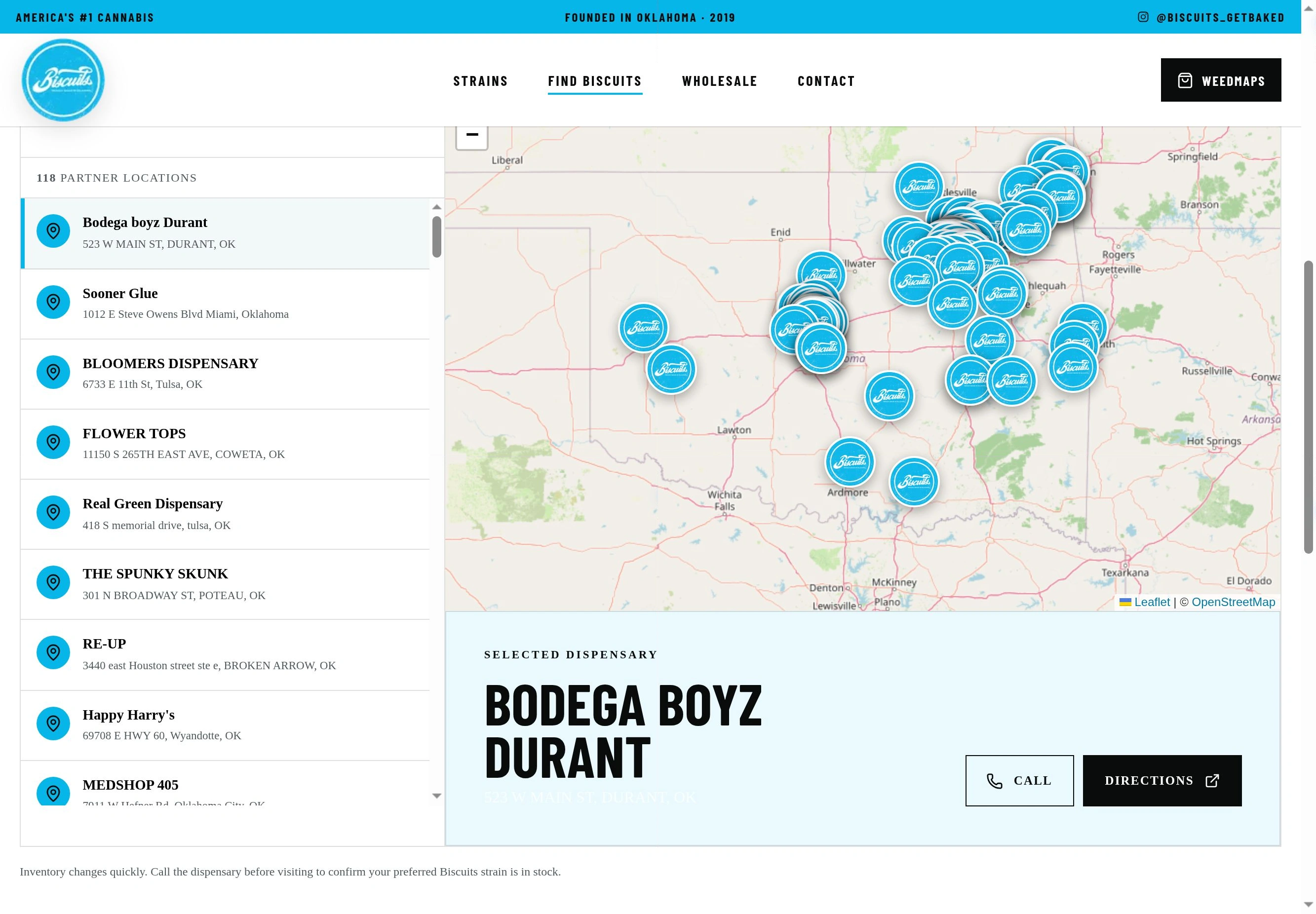Go to the Strains page
Image resolution: width=1316 pixels, height=914 pixels.
coord(480,81)
